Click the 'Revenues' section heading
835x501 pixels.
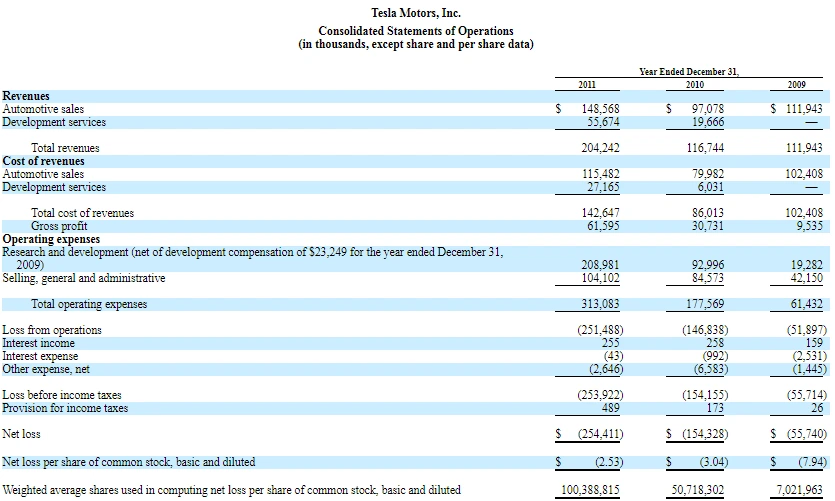pyautogui.click(x=26, y=96)
